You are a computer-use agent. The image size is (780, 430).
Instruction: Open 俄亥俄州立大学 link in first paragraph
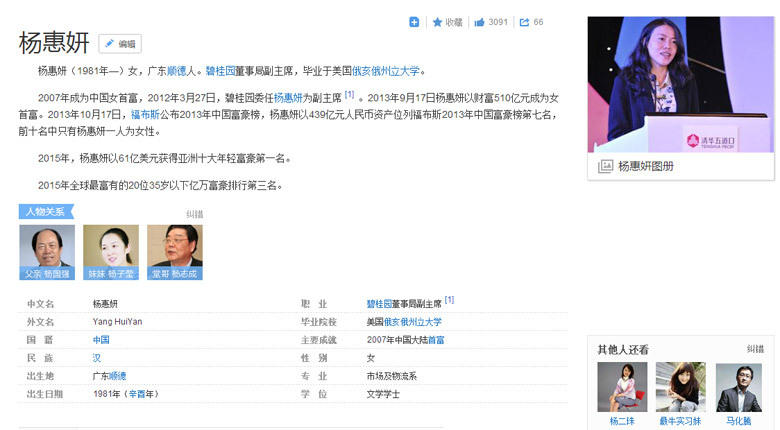386,71
